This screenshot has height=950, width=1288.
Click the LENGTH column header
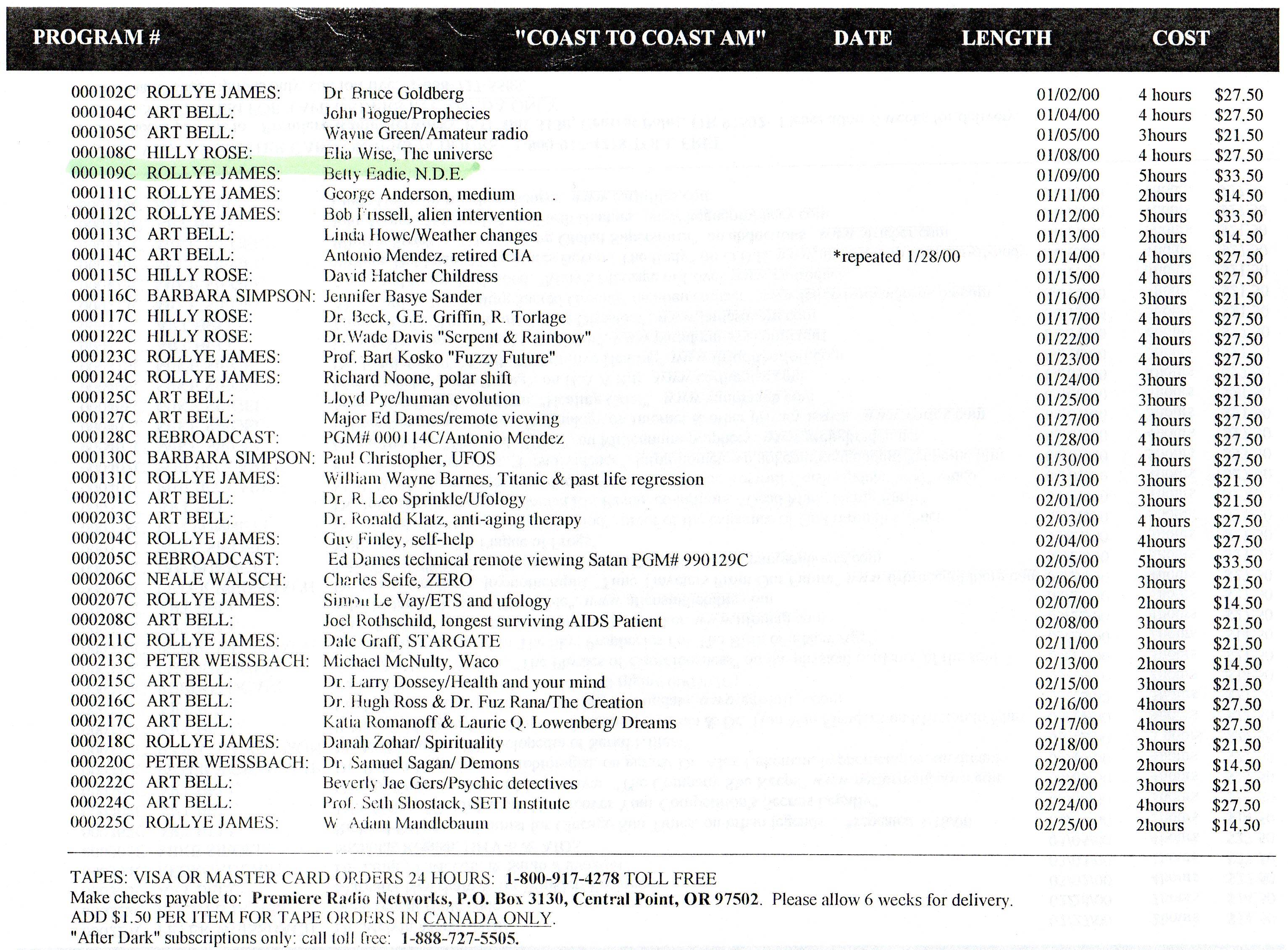click(x=1006, y=38)
